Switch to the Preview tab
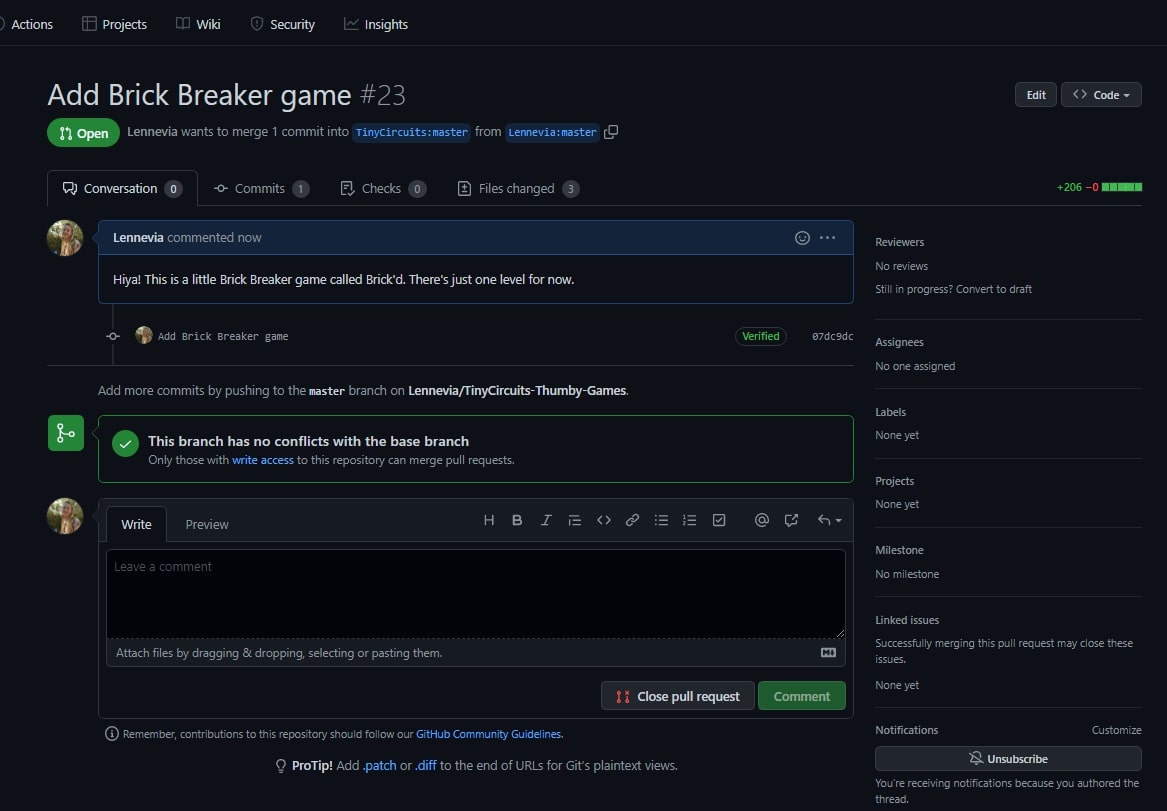This screenshot has width=1167, height=811. 207,524
